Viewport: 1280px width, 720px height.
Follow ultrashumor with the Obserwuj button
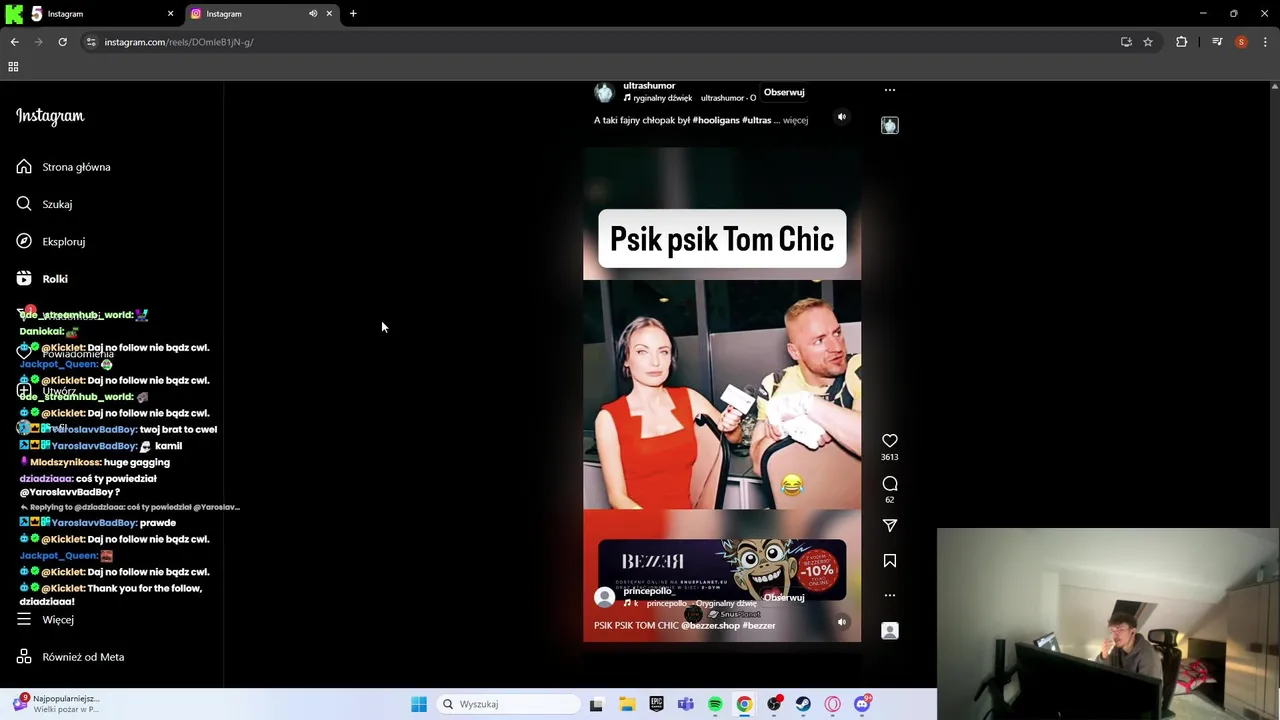[x=784, y=92]
